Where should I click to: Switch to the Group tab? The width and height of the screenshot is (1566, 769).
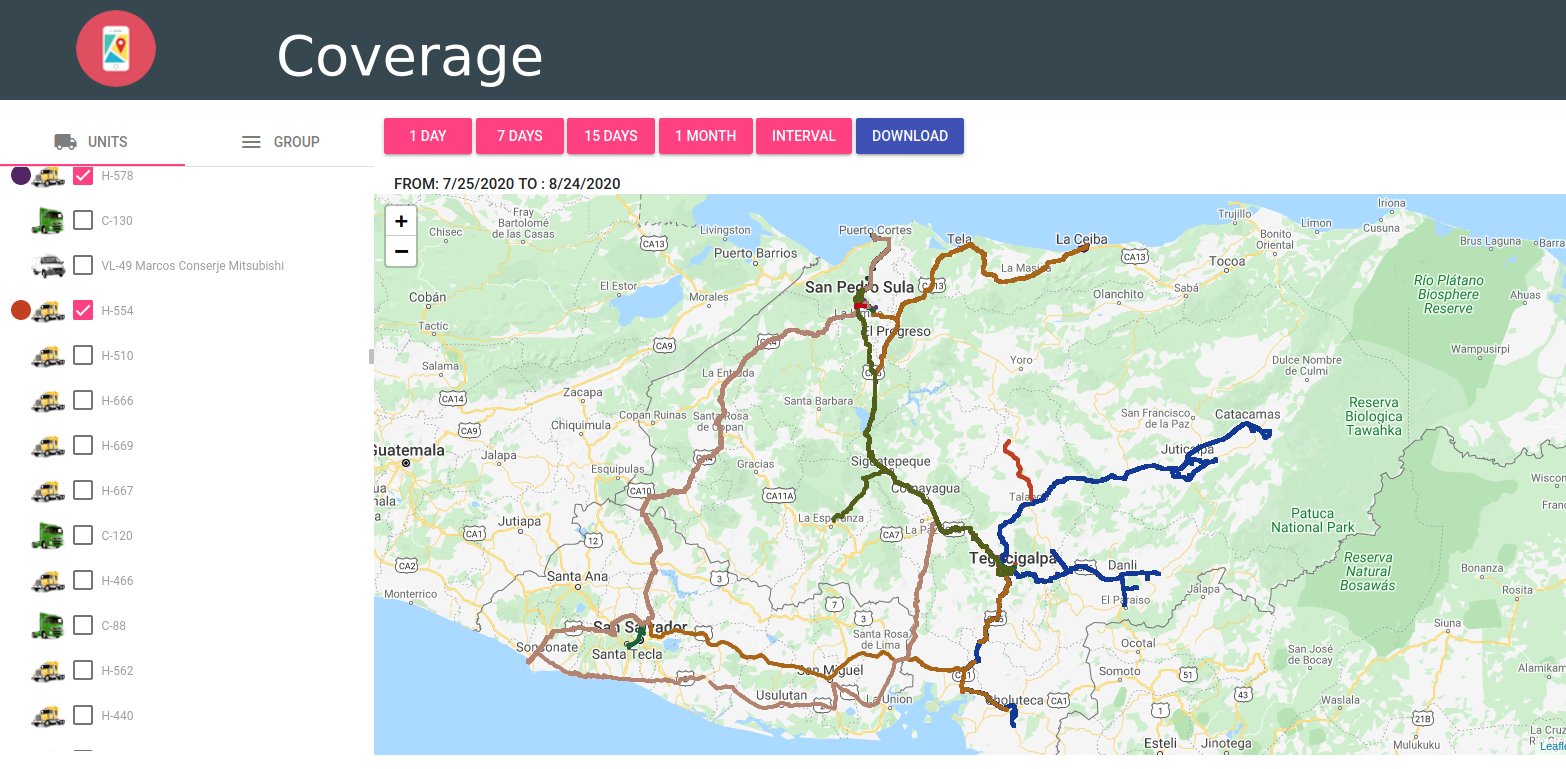click(x=280, y=142)
